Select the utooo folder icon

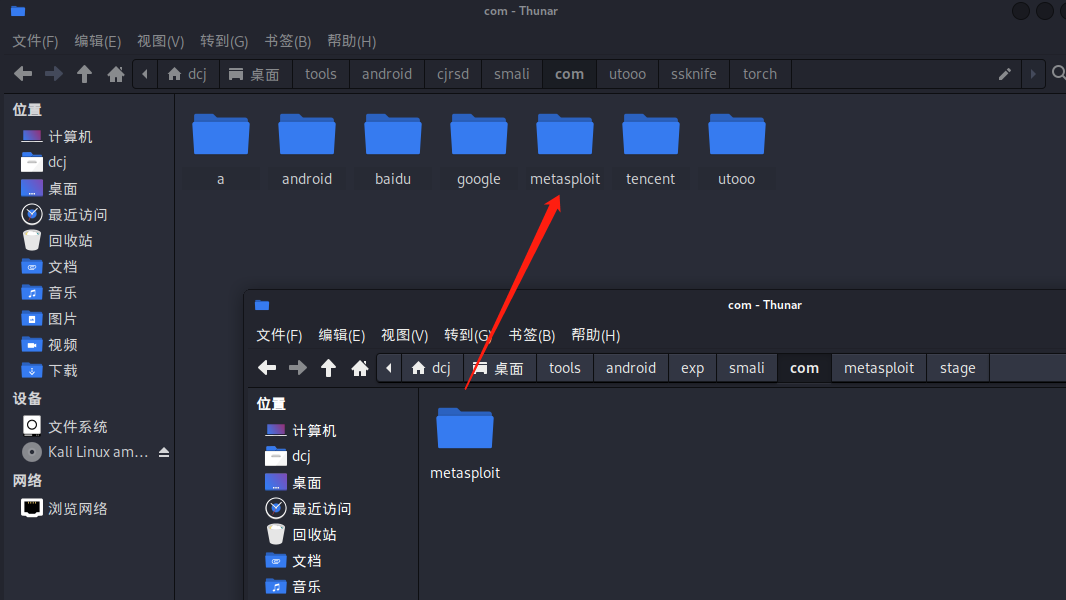[x=737, y=135]
